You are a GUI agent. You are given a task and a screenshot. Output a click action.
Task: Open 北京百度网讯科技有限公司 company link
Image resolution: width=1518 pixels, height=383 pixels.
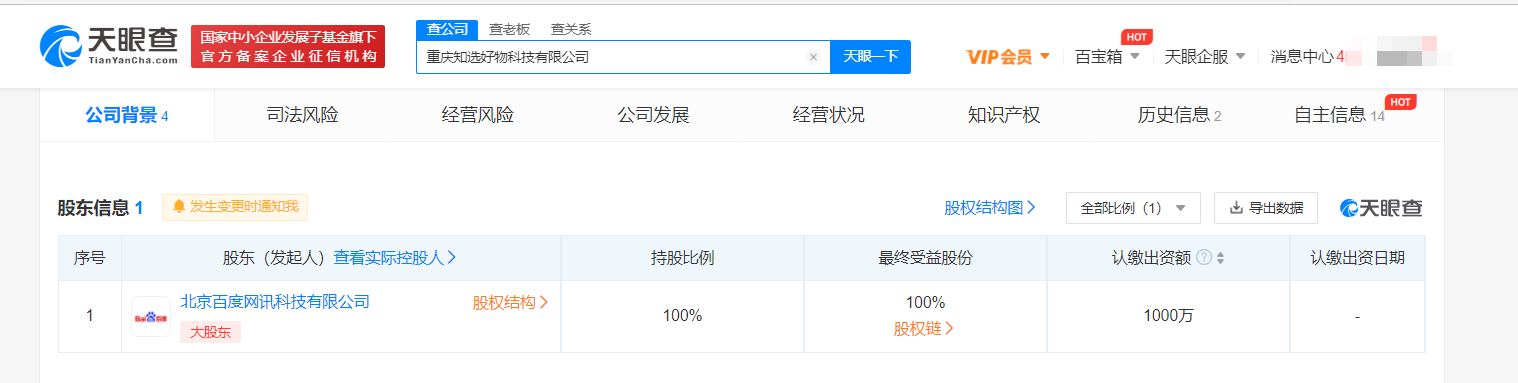pos(275,302)
